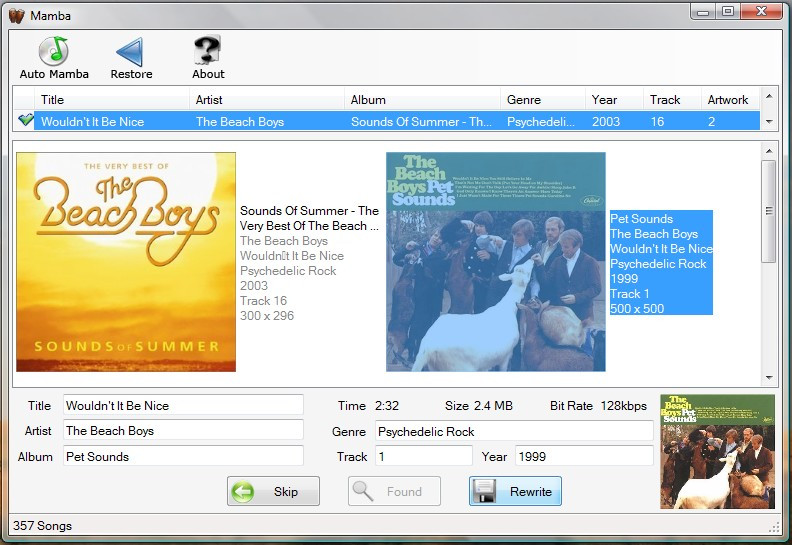This screenshot has height=545, width=792.
Task: Sort by the Album column header
Action: [422, 100]
